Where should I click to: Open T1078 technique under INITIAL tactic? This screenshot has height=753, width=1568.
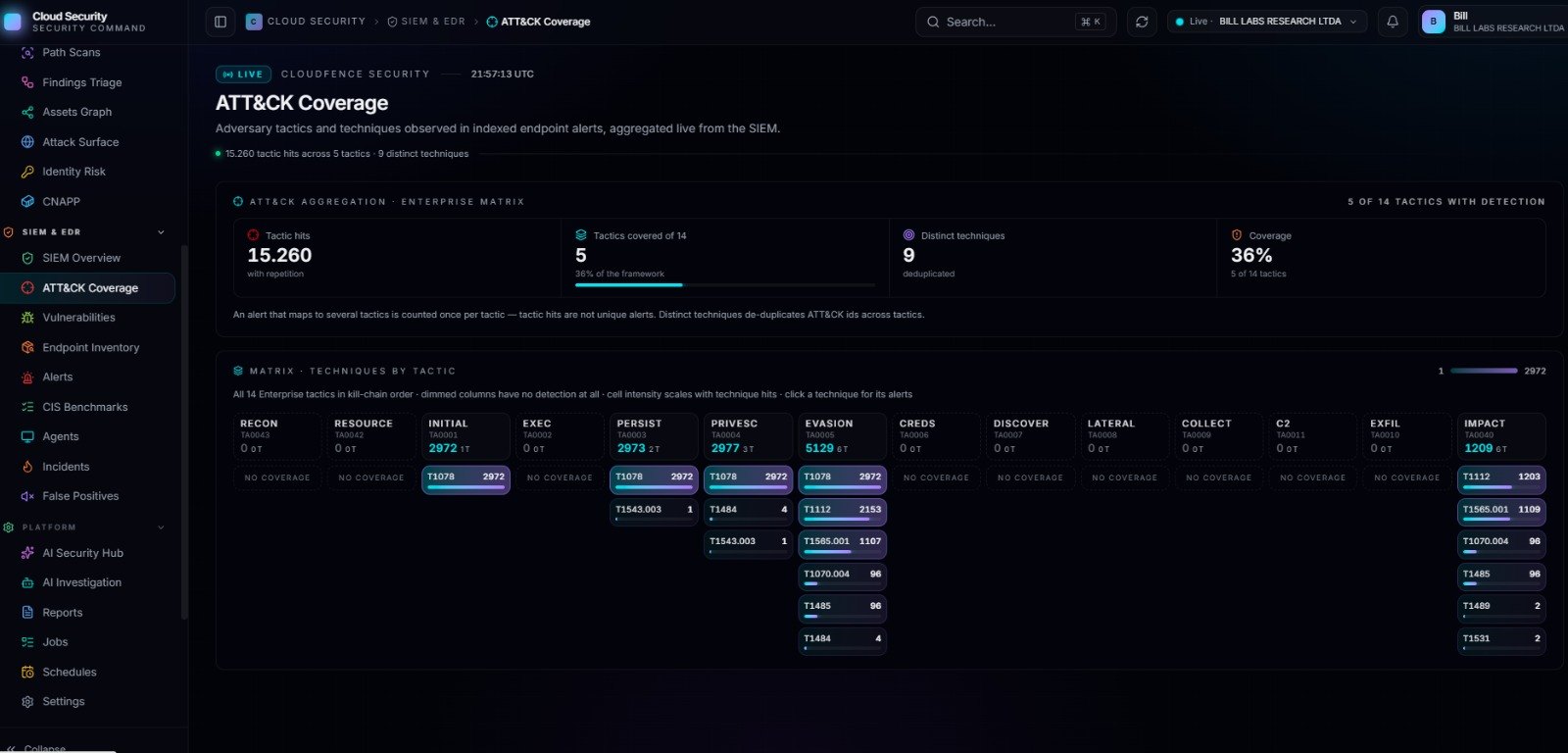[x=465, y=479]
